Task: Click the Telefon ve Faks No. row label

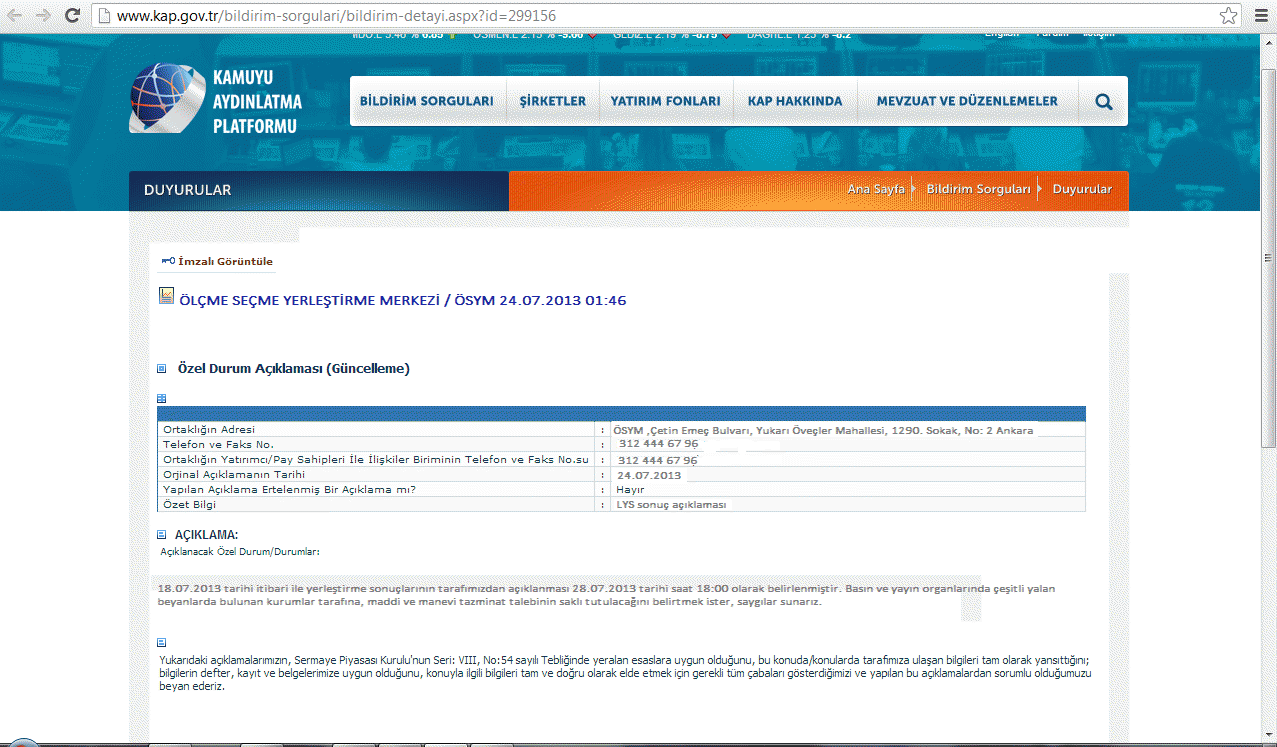Action: 218,445
